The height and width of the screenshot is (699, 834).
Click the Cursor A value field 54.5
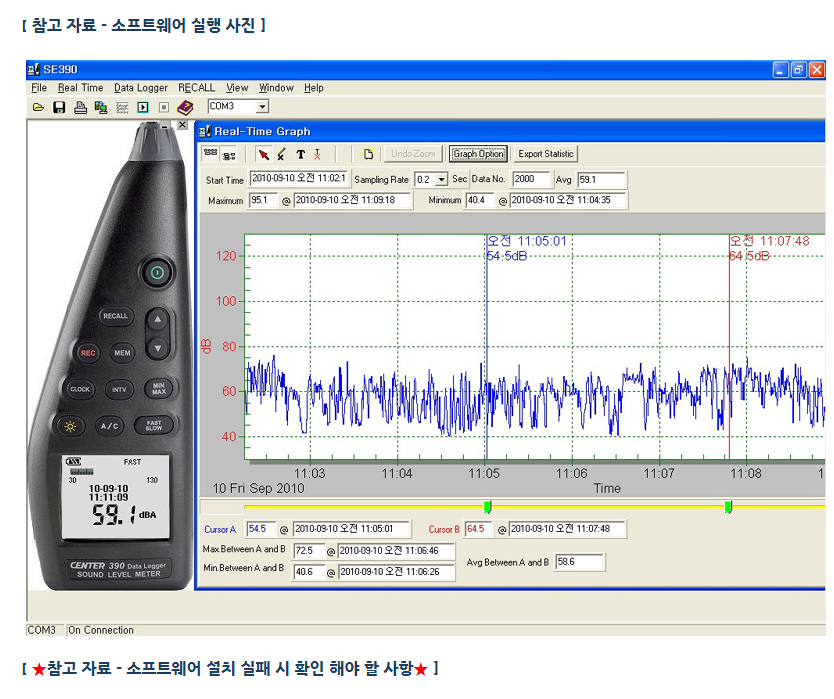[261, 529]
